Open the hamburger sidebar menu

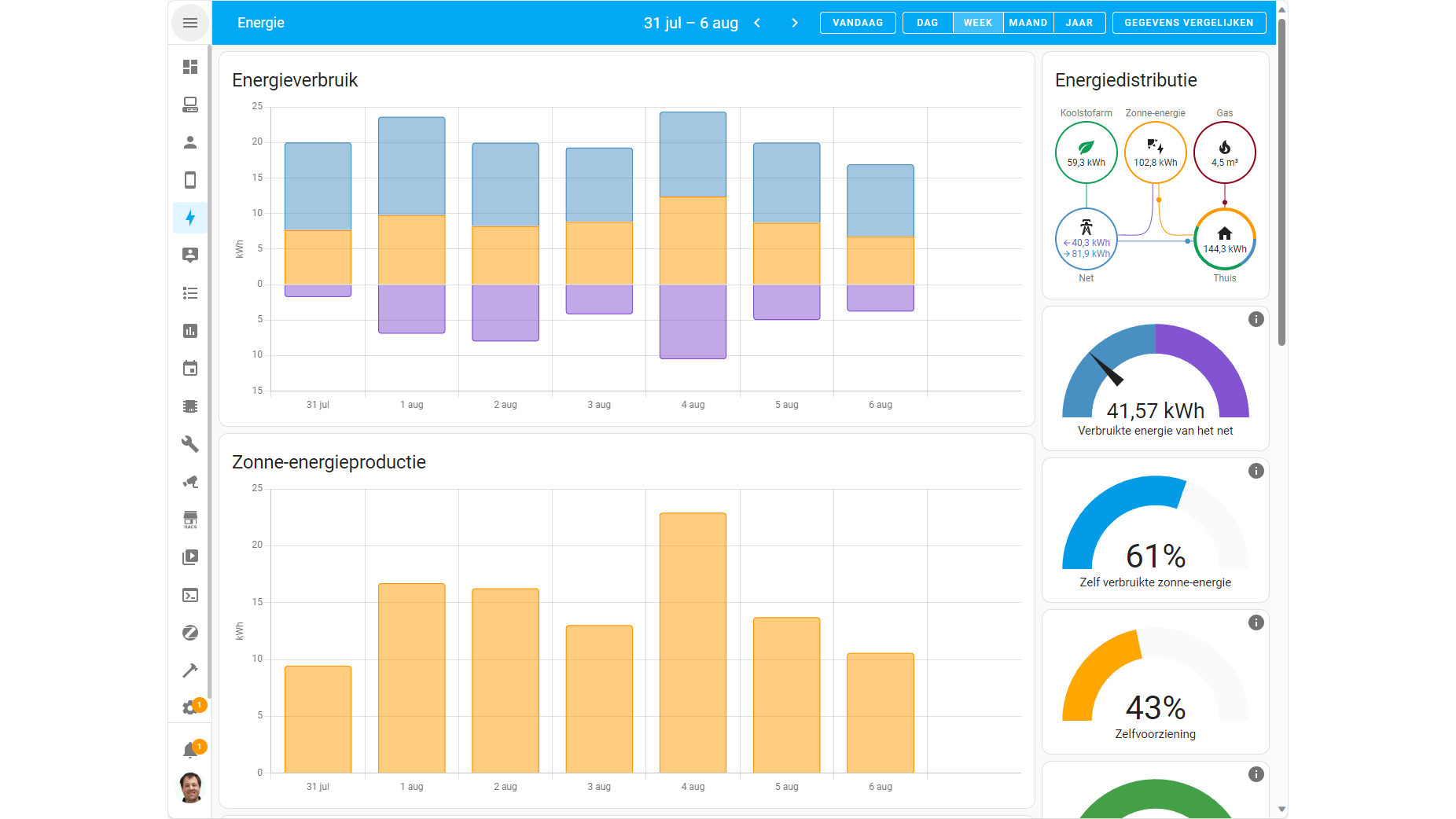pyautogui.click(x=189, y=23)
